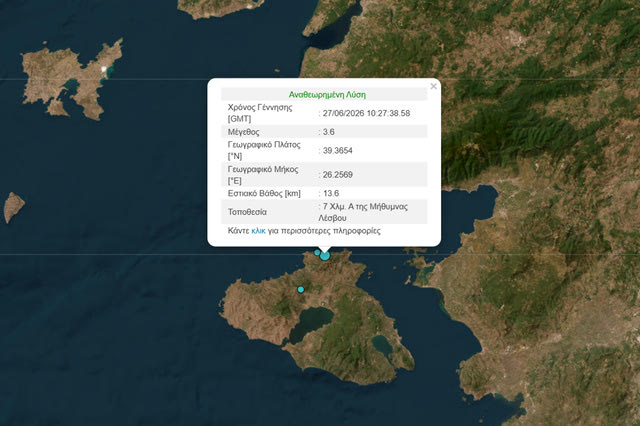Click the magnitude value 3.6

pos(329,132)
